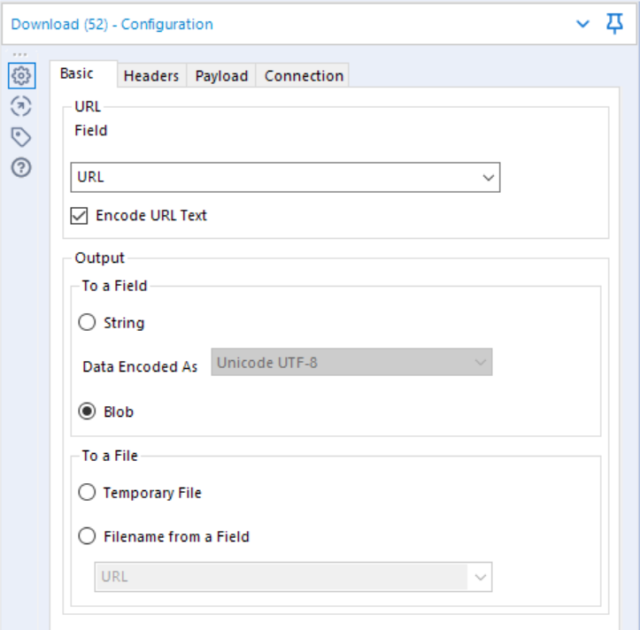Viewport: 640px width, 630px height.
Task: Open the Help question mark icon
Action: pyautogui.click(x=21, y=167)
